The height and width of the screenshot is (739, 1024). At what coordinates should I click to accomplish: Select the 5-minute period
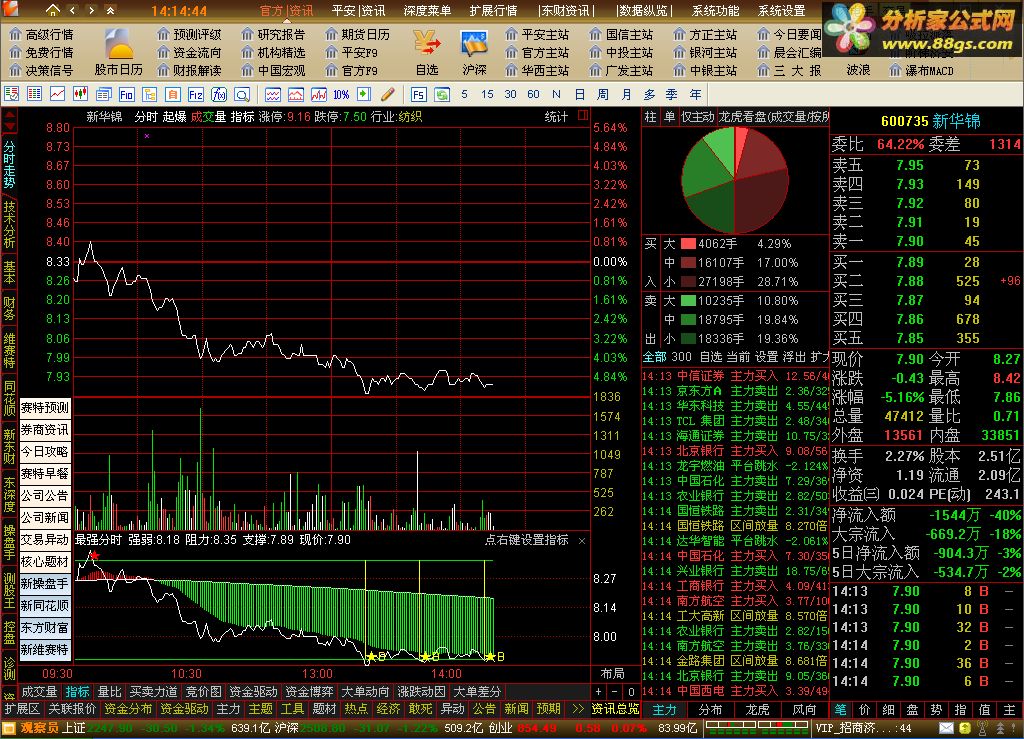tap(464, 94)
